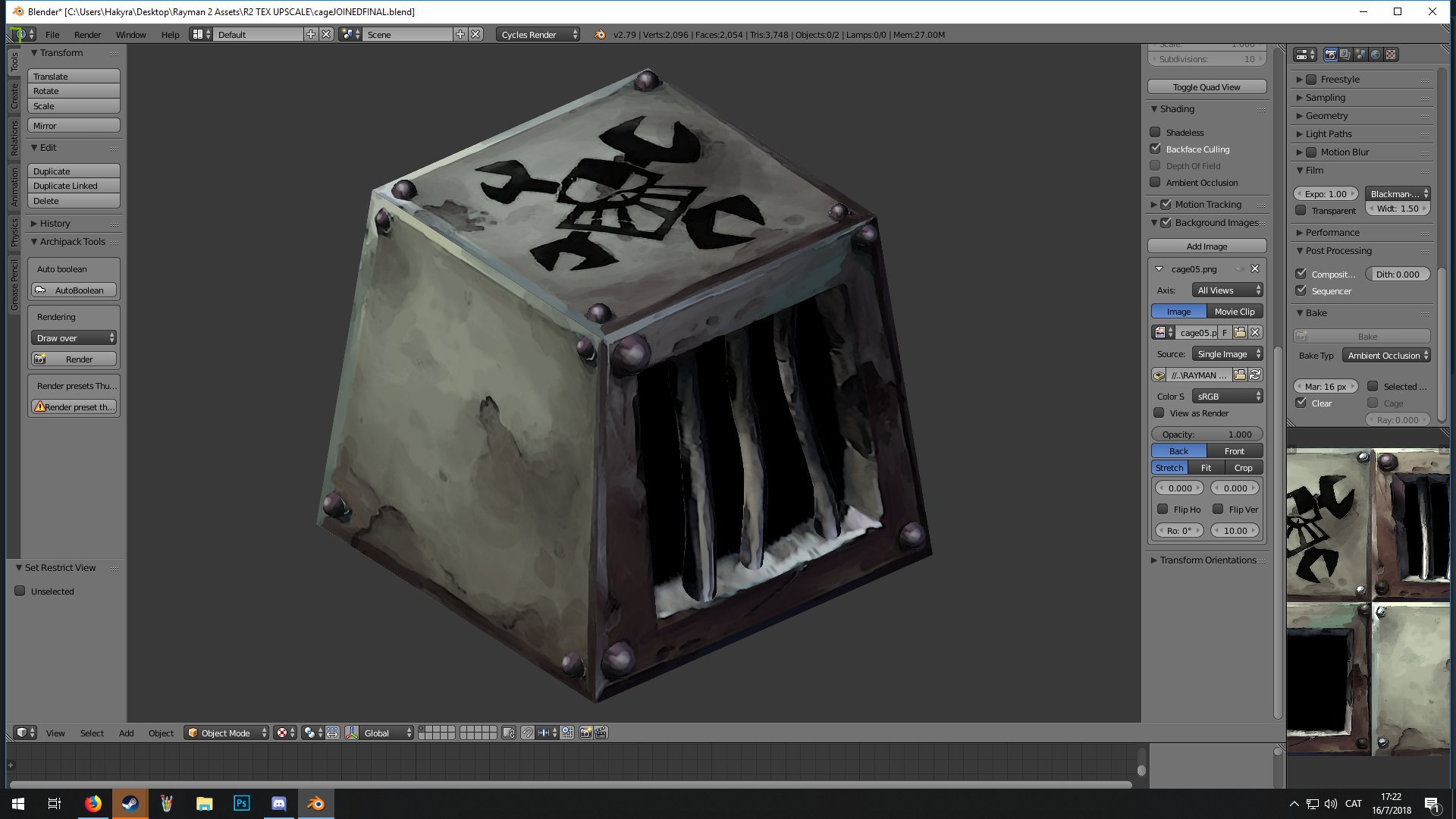The image size is (1456, 819).
Task: Click the Blender logo in the info header
Action: tap(600, 34)
